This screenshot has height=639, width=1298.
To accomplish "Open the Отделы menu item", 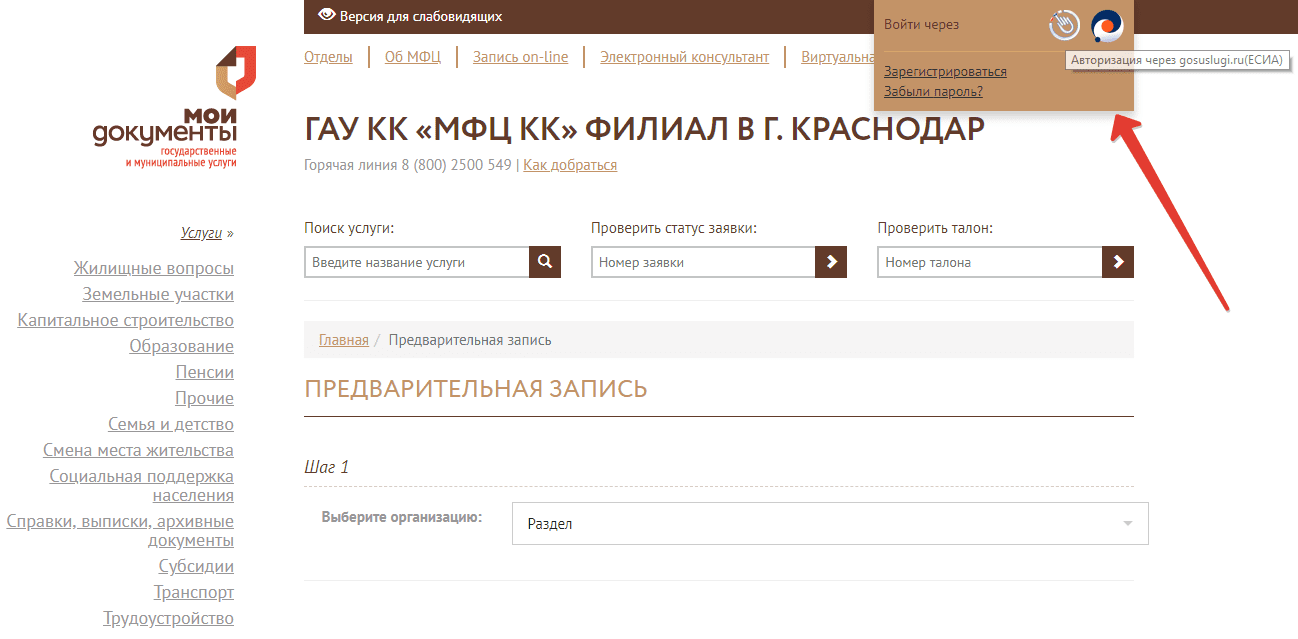I will pyautogui.click(x=328, y=57).
